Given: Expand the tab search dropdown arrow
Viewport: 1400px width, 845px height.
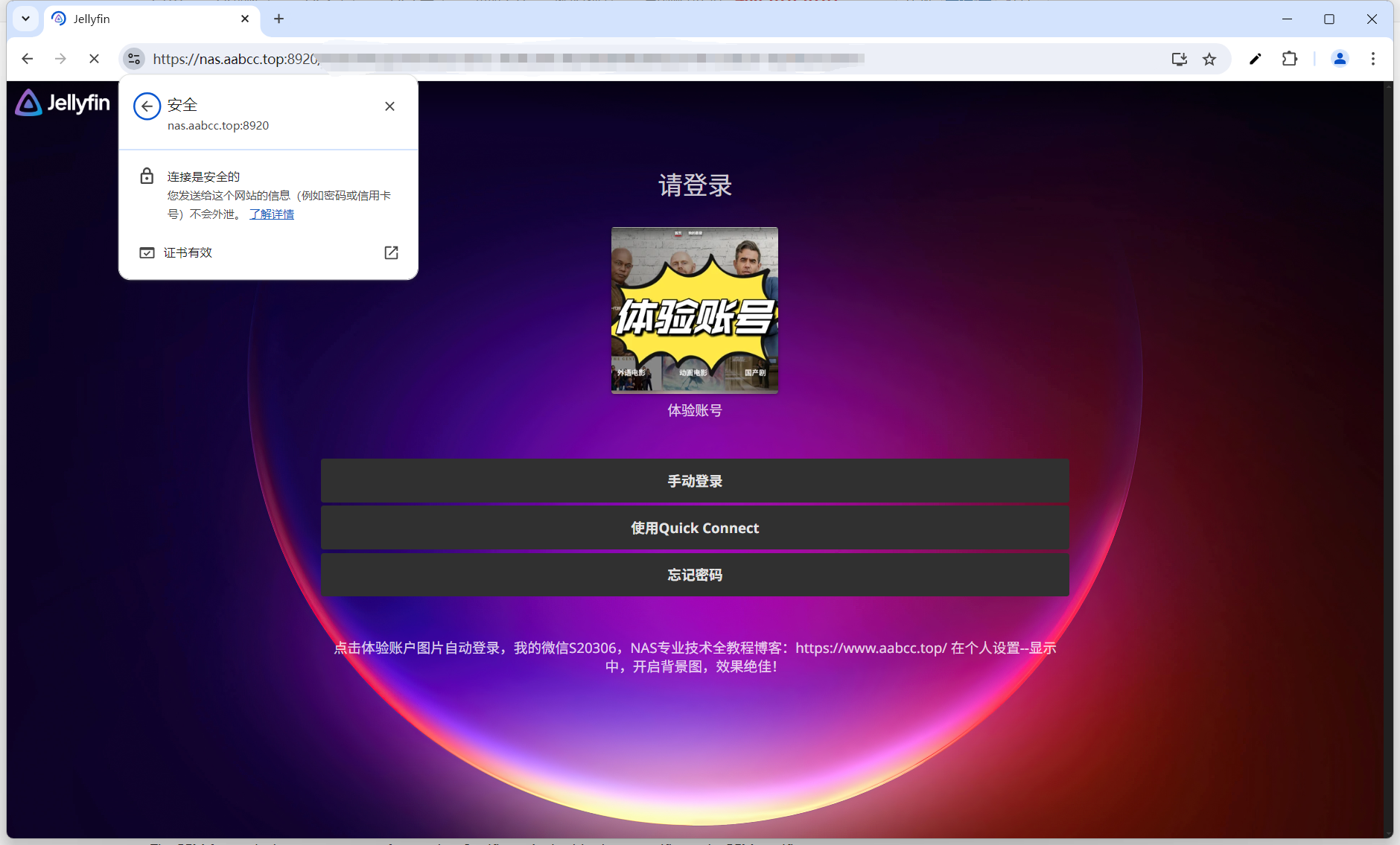Looking at the screenshot, I should click(x=26, y=19).
